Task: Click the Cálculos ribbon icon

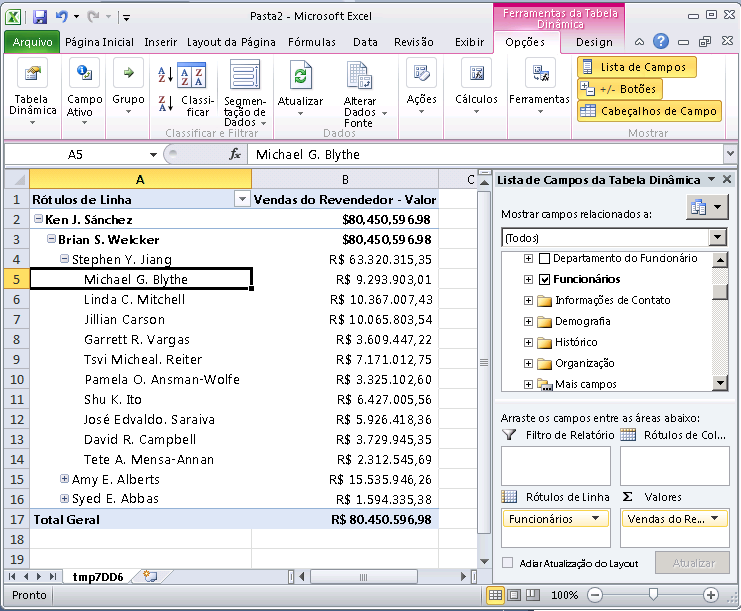Action: (x=476, y=75)
